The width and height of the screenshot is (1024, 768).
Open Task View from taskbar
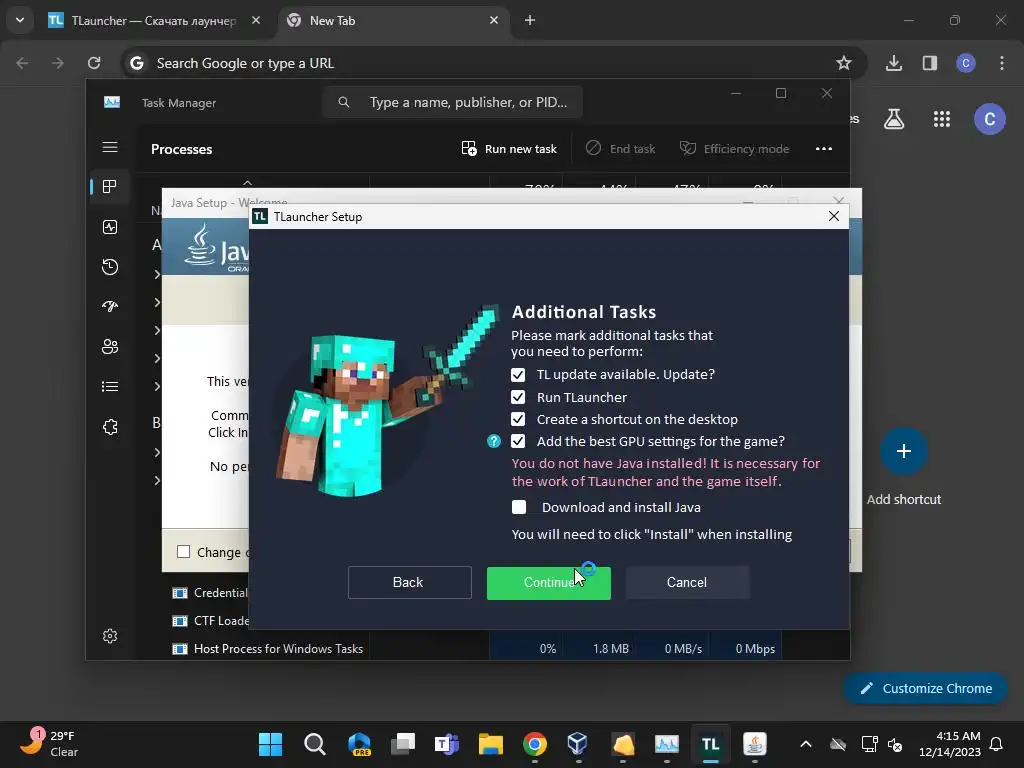[403, 744]
